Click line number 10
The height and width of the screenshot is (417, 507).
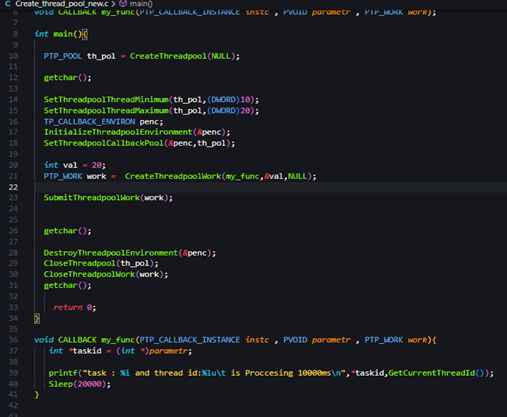tap(13, 56)
